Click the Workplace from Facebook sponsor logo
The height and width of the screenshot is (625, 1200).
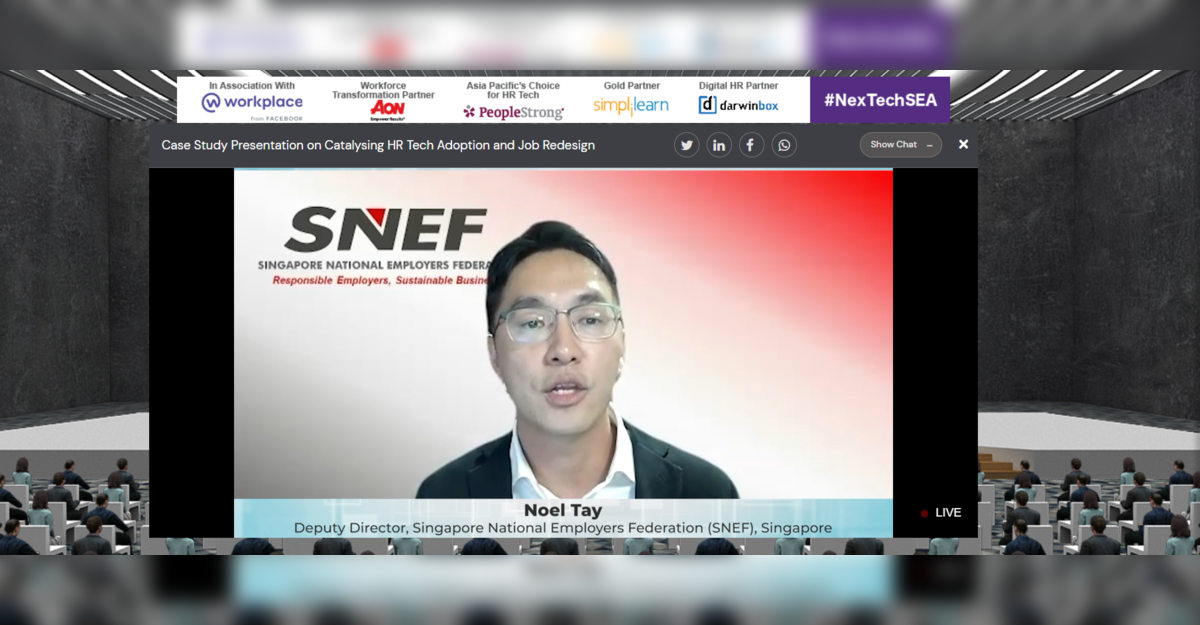pyautogui.click(x=252, y=103)
